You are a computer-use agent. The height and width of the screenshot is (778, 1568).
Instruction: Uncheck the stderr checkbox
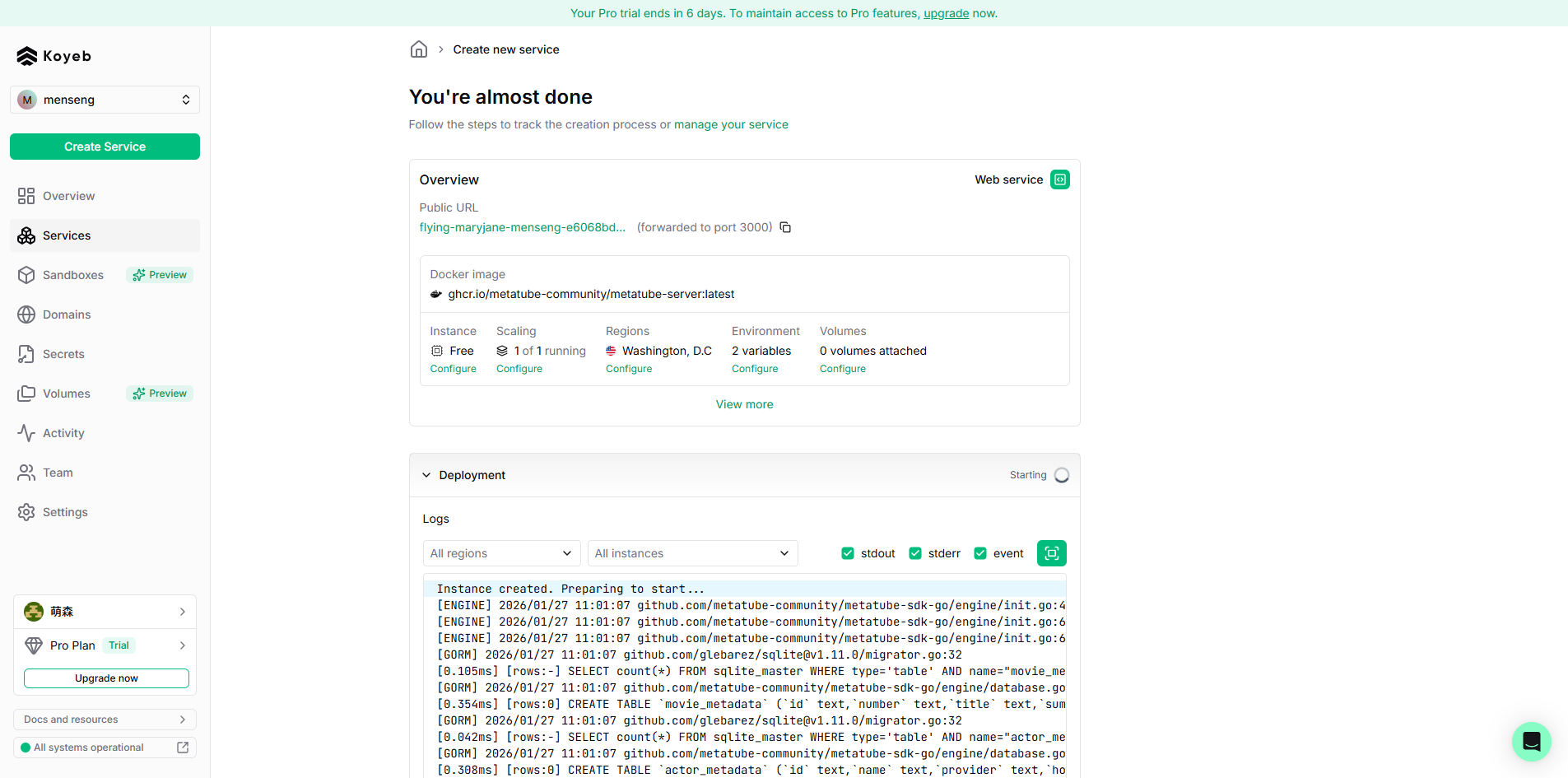914,553
